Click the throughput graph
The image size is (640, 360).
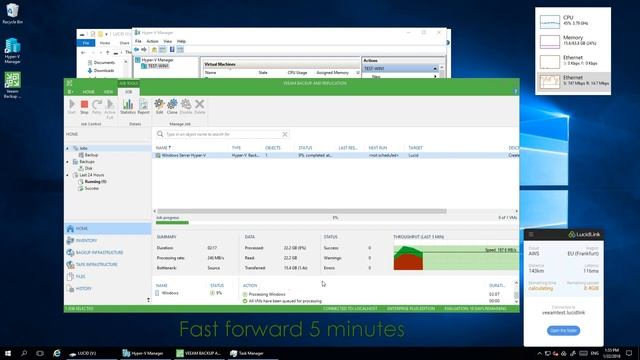pos(456,258)
